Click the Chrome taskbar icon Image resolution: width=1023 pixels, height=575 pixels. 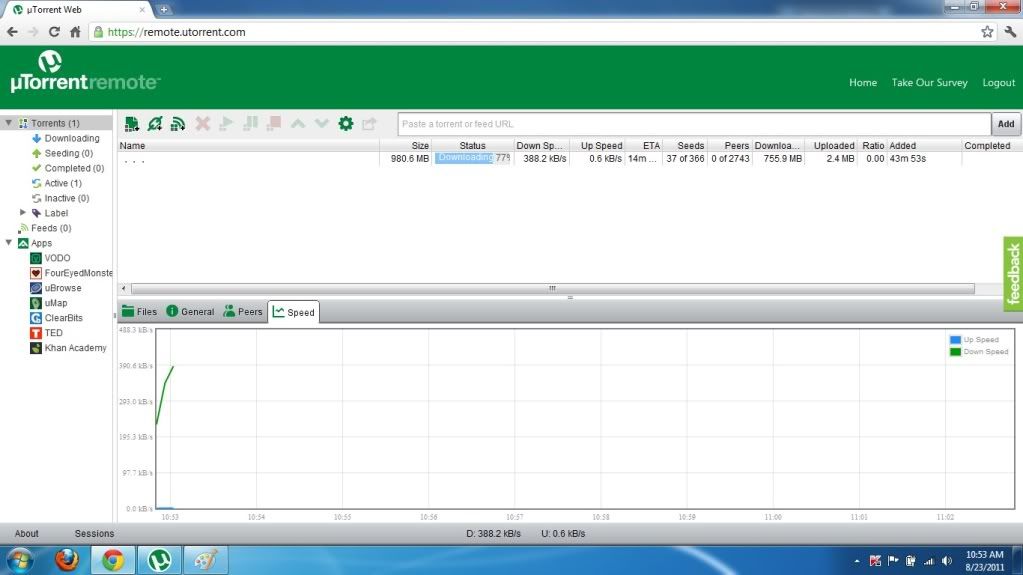113,560
